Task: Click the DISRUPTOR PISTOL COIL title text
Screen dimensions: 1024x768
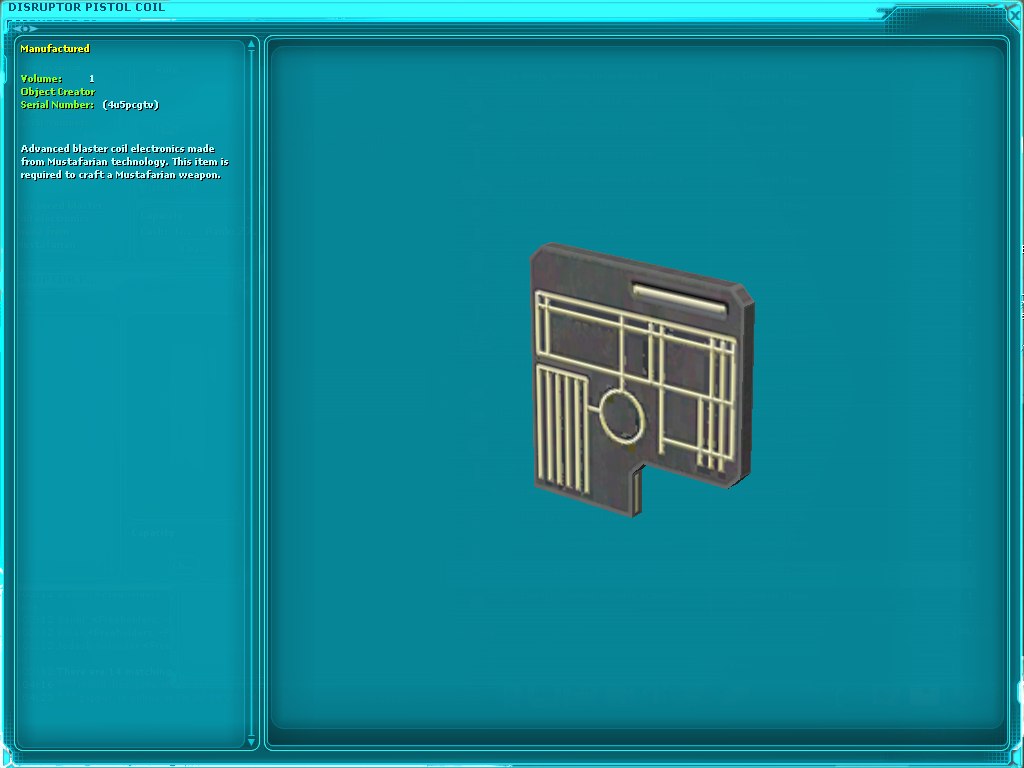Action: pos(86,7)
